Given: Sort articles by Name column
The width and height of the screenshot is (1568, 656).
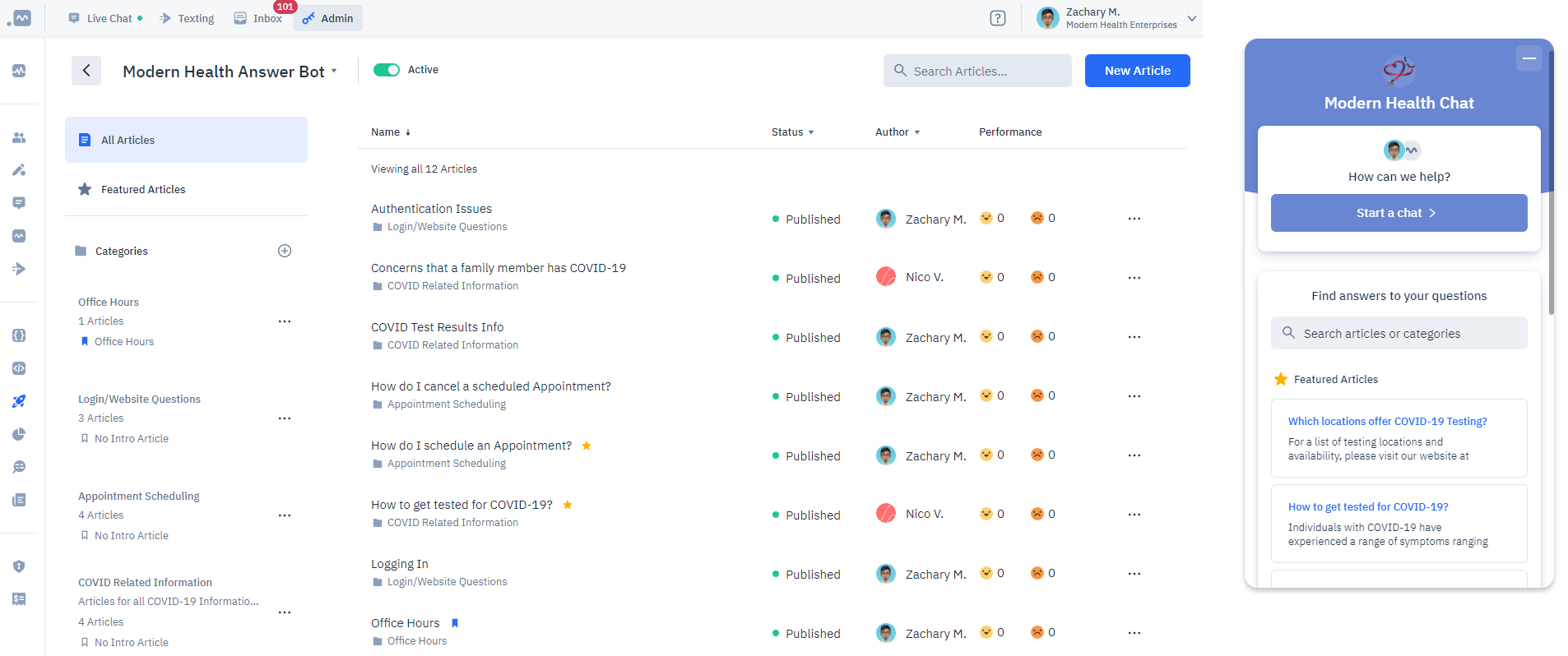Looking at the screenshot, I should tap(391, 132).
